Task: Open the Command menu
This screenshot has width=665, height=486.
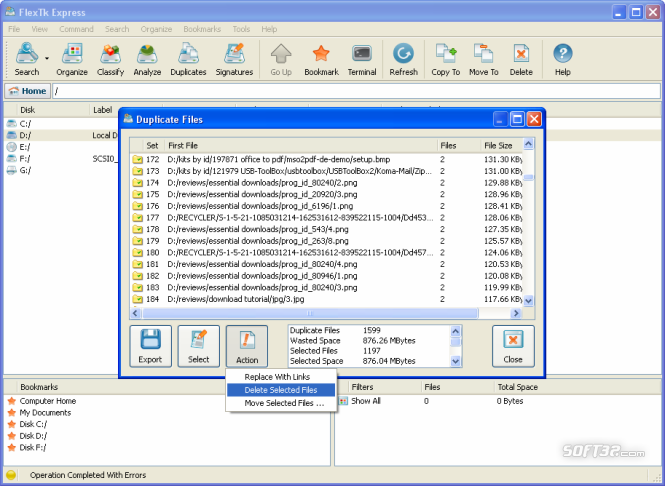Action: 76,29
